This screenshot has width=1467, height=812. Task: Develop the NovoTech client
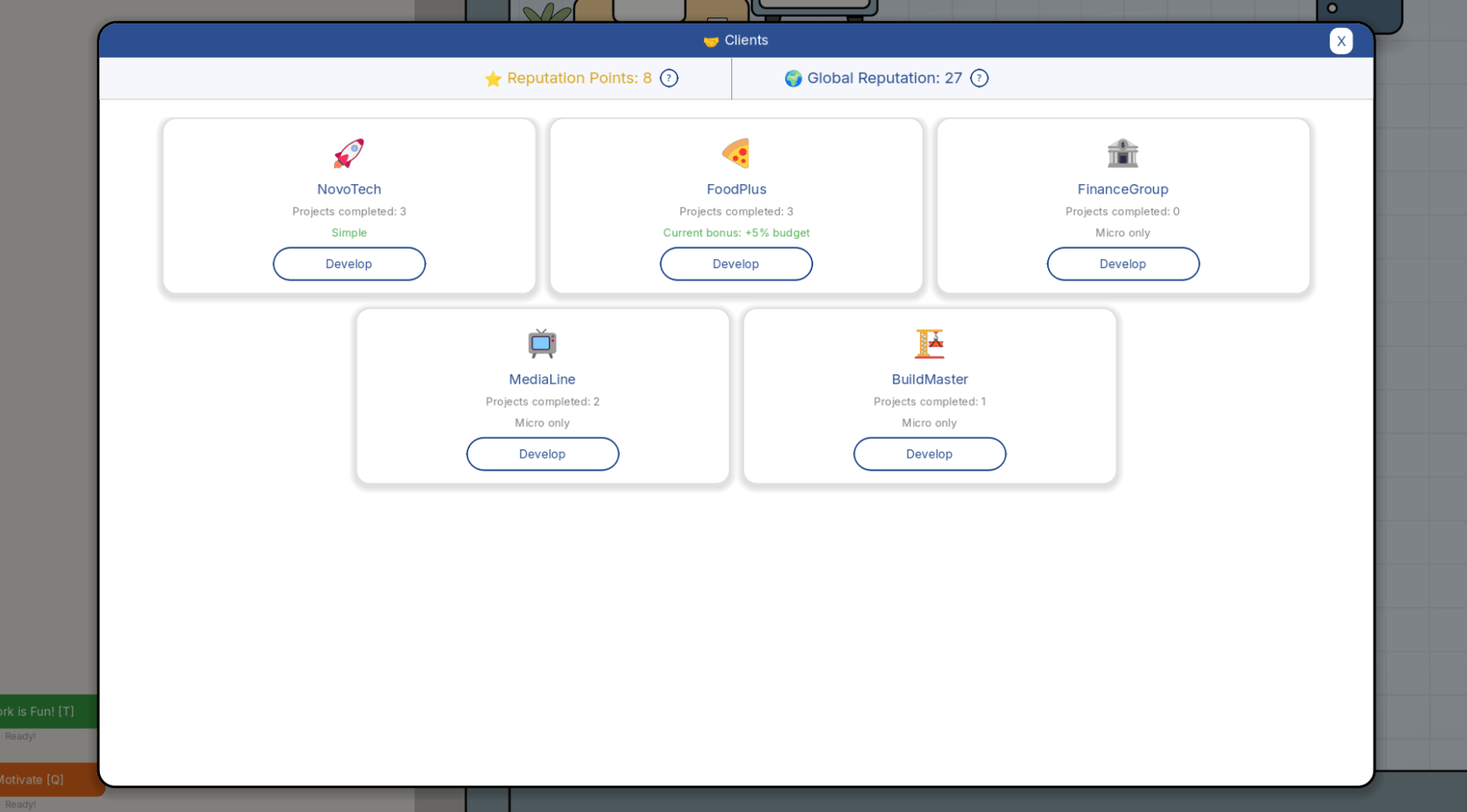click(x=349, y=264)
